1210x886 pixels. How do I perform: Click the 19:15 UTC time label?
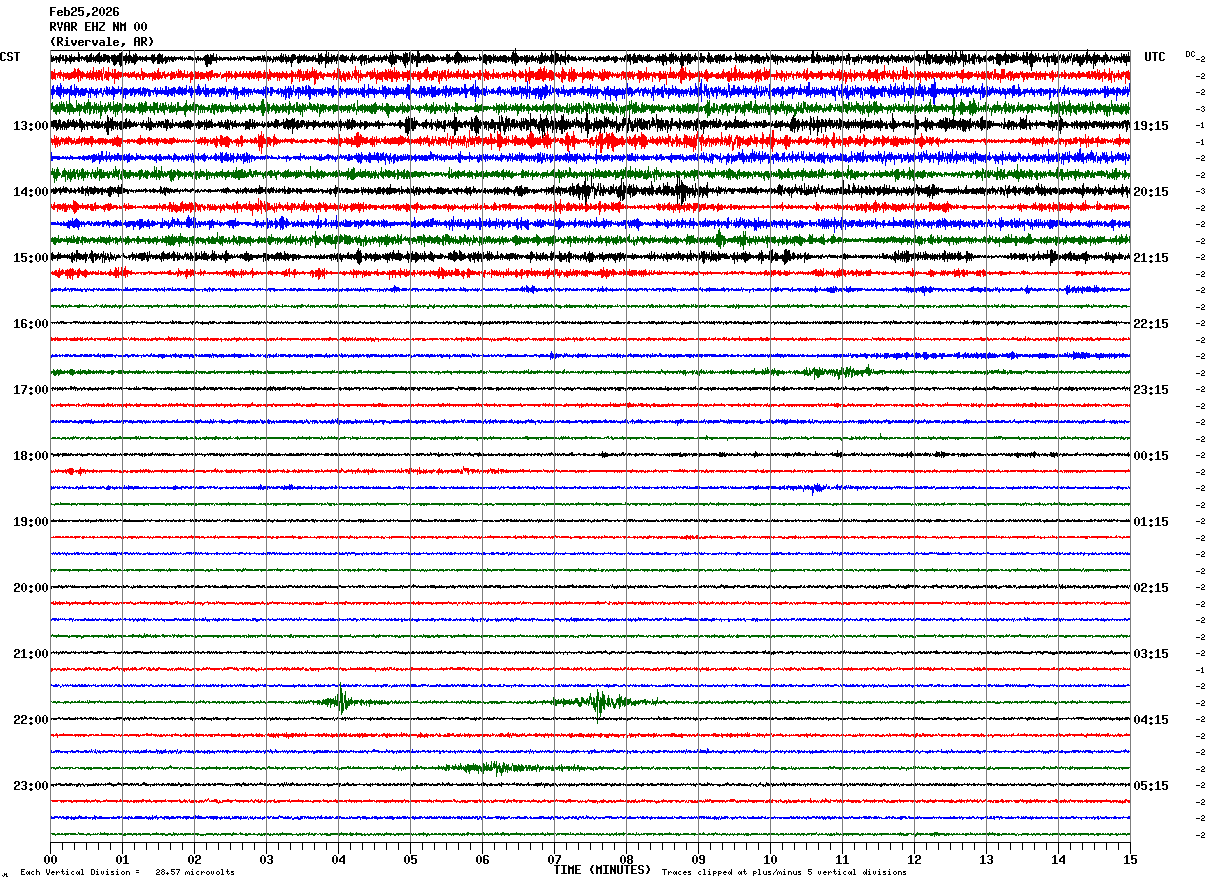1151,126
